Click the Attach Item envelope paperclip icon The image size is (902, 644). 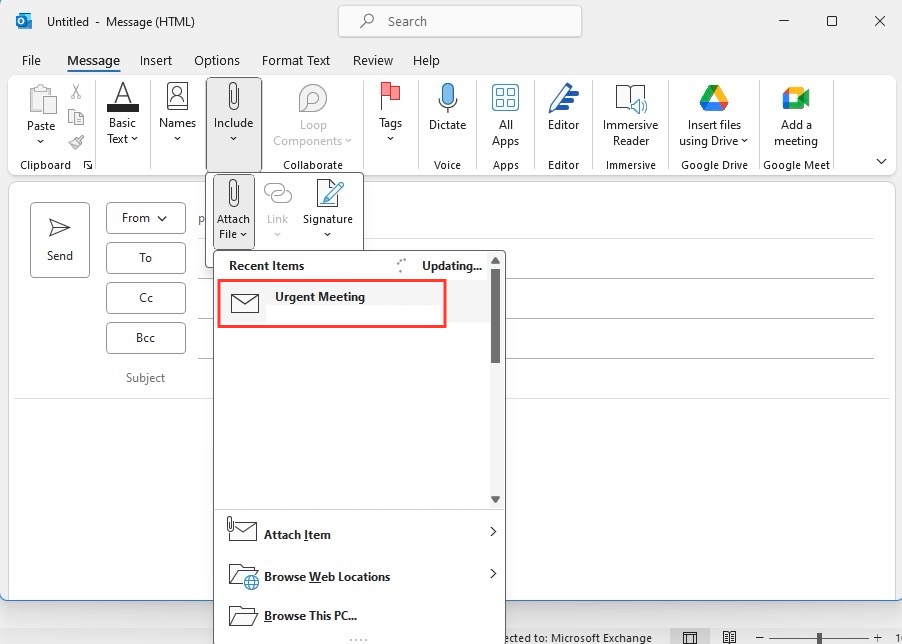pyautogui.click(x=242, y=529)
